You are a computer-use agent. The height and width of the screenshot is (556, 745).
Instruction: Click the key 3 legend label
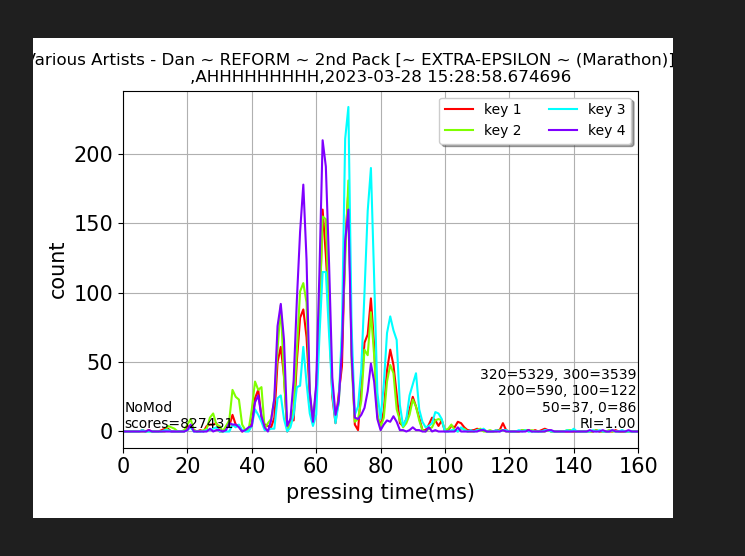606,109
